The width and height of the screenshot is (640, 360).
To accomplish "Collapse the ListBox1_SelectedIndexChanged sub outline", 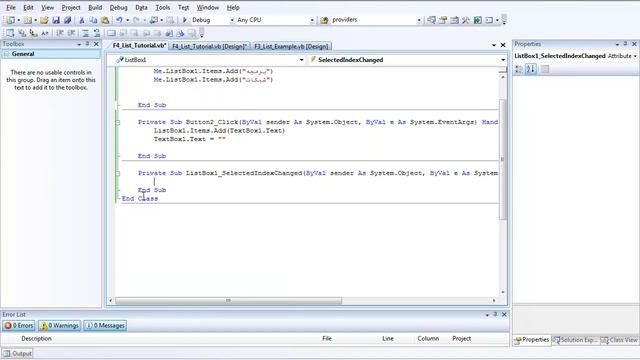I will [x=118, y=173].
